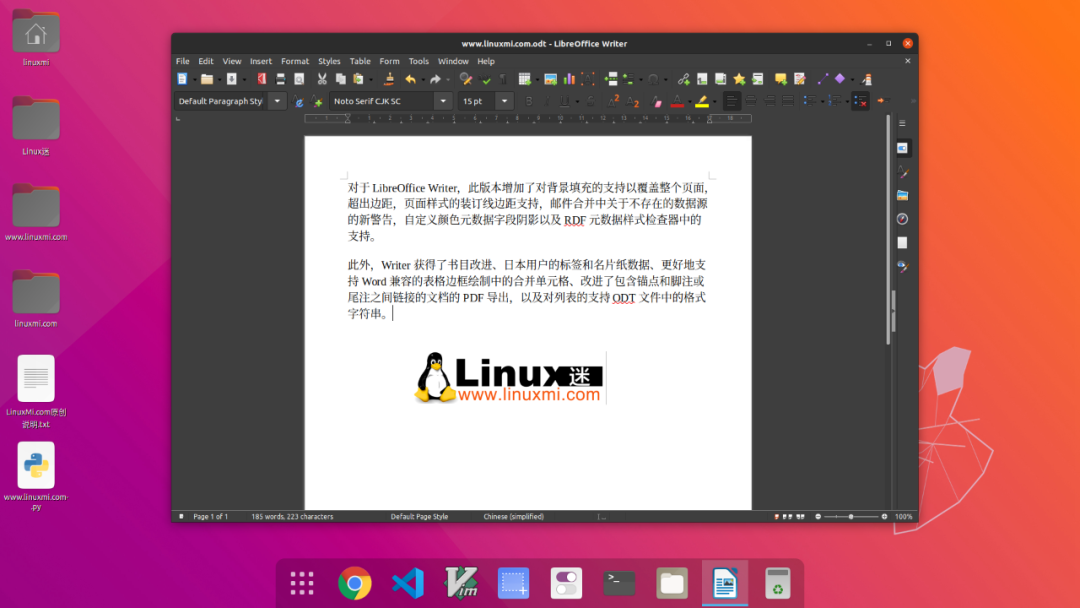Insert a text box
This screenshot has height=608, width=1080.
coord(588,79)
